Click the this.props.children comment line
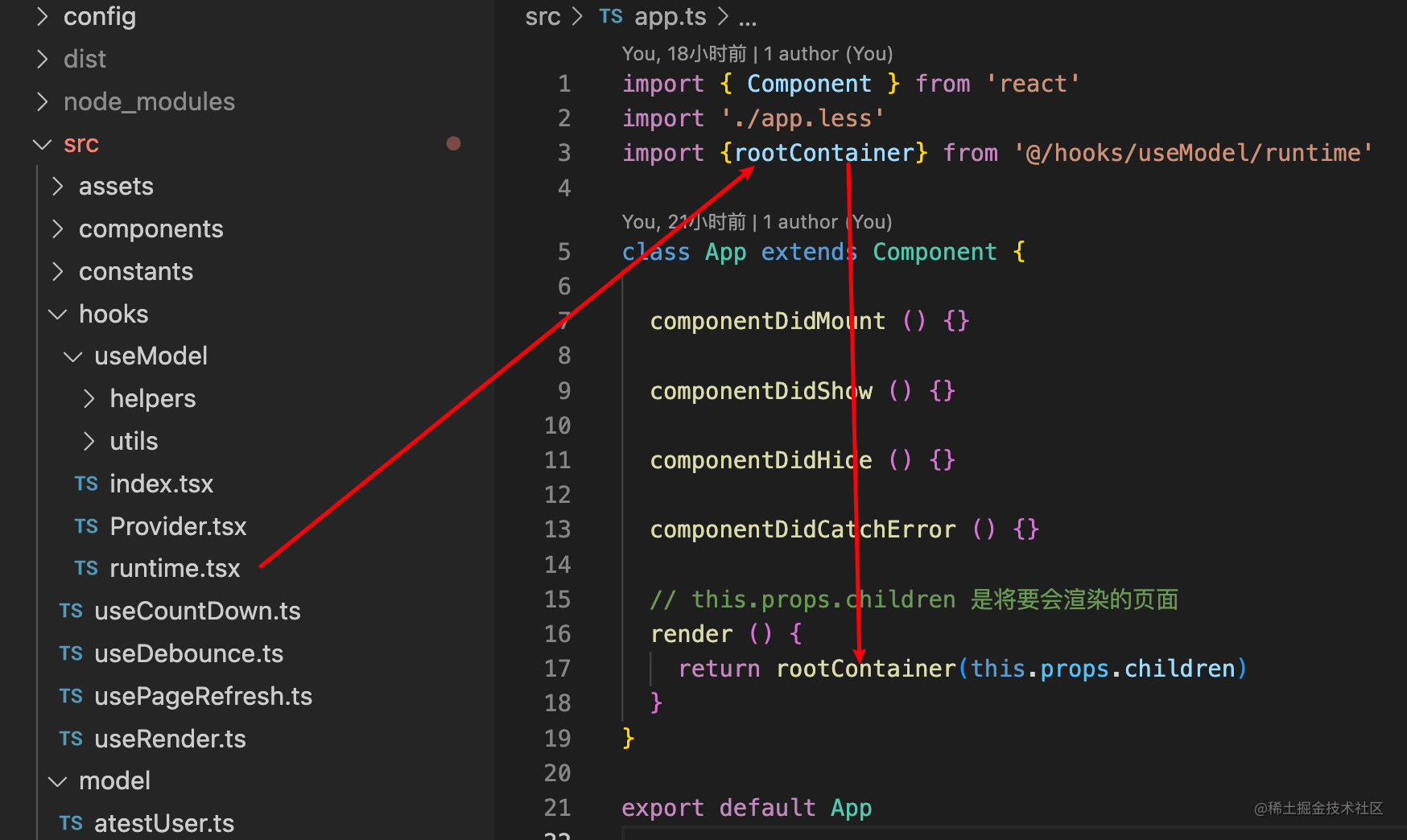The width and height of the screenshot is (1407, 840). point(914,599)
